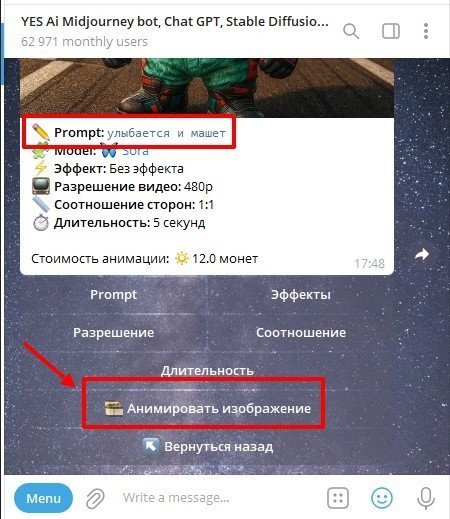450x519 pixels.
Task: Choose the Соотношение inline button
Action: pyautogui.click(x=301, y=333)
